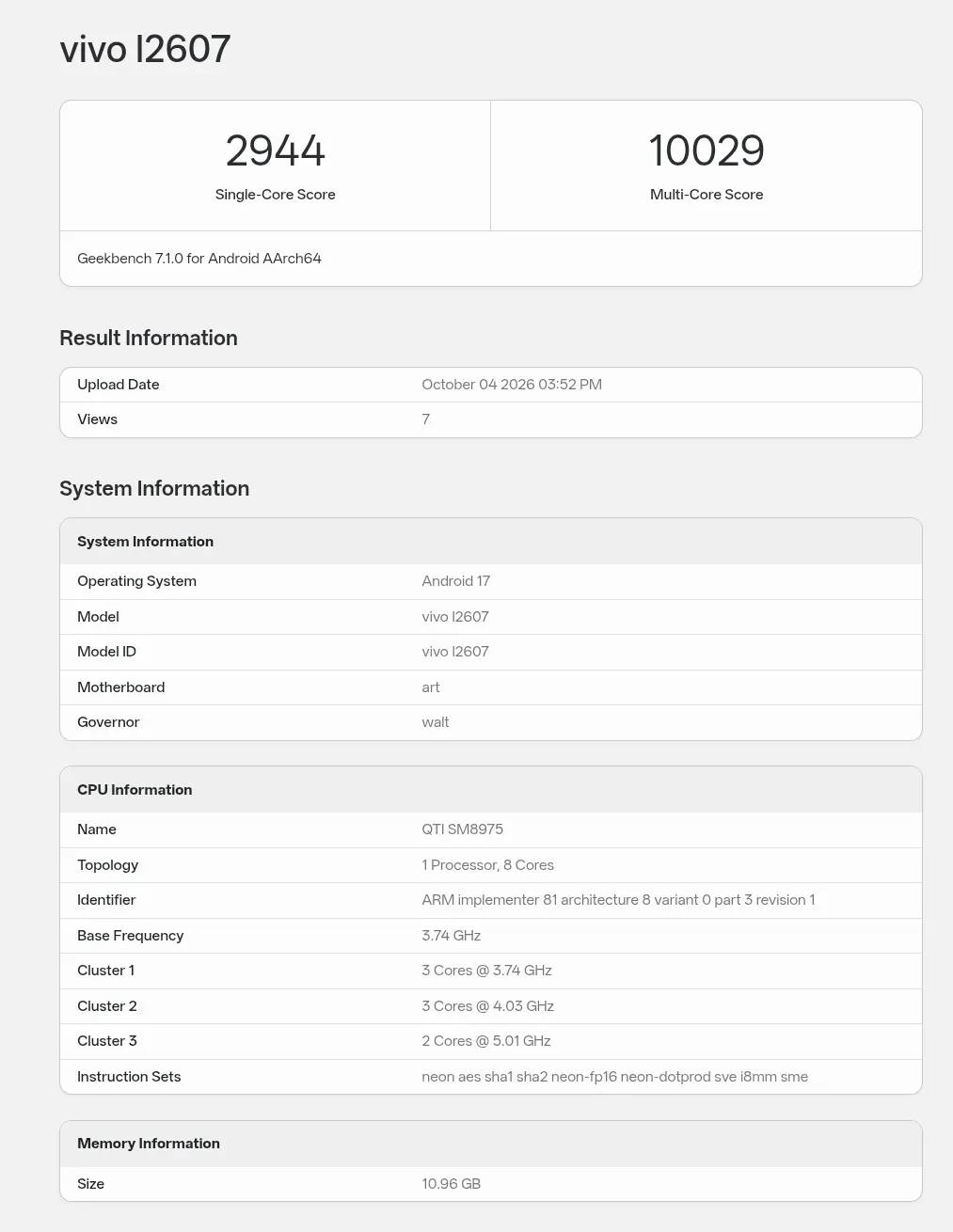Screen dimensions: 953x1232
Task: Click the CPU Name label
Action: click(97, 829)
